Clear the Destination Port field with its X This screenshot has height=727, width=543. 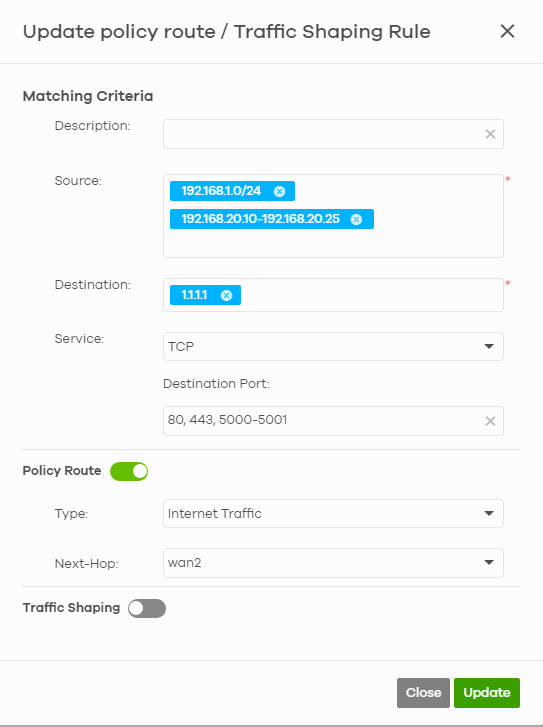490,421
